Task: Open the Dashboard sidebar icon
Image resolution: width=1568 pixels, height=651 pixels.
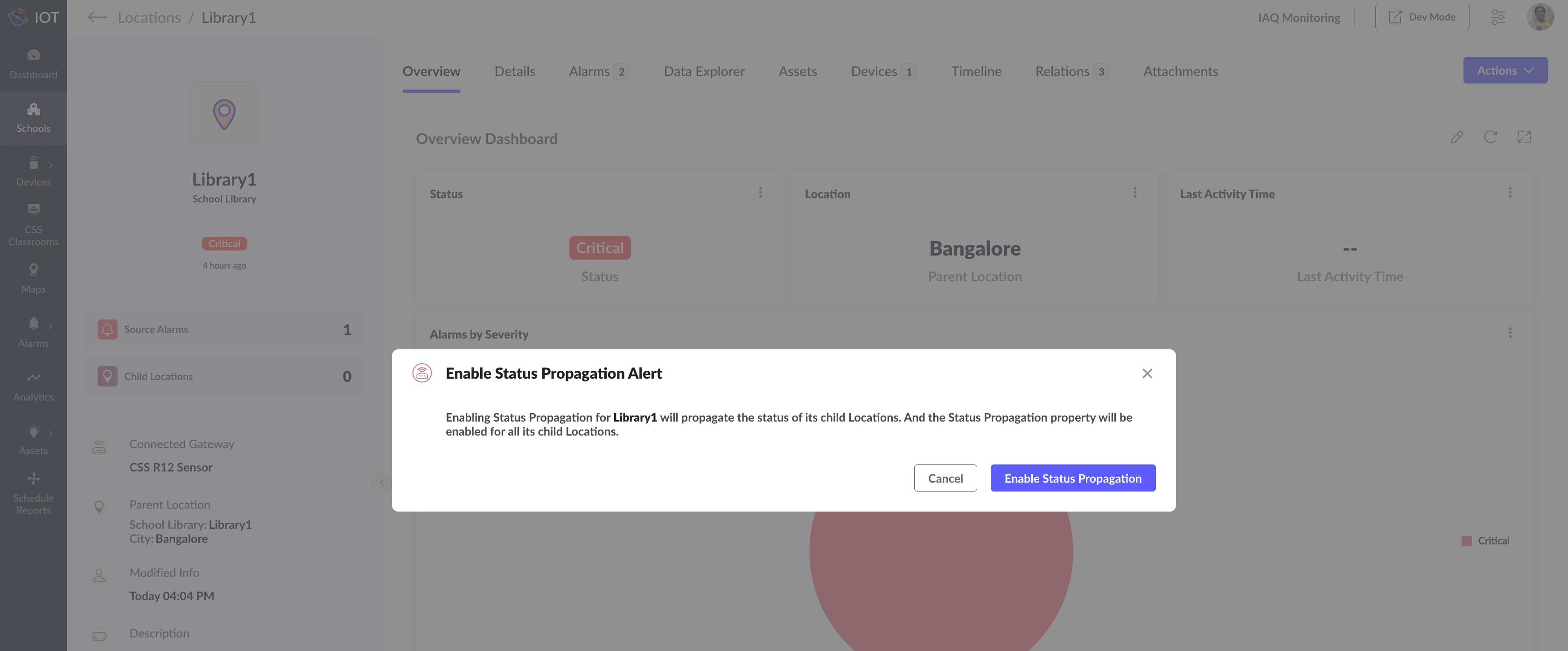Action: [34, 64]
